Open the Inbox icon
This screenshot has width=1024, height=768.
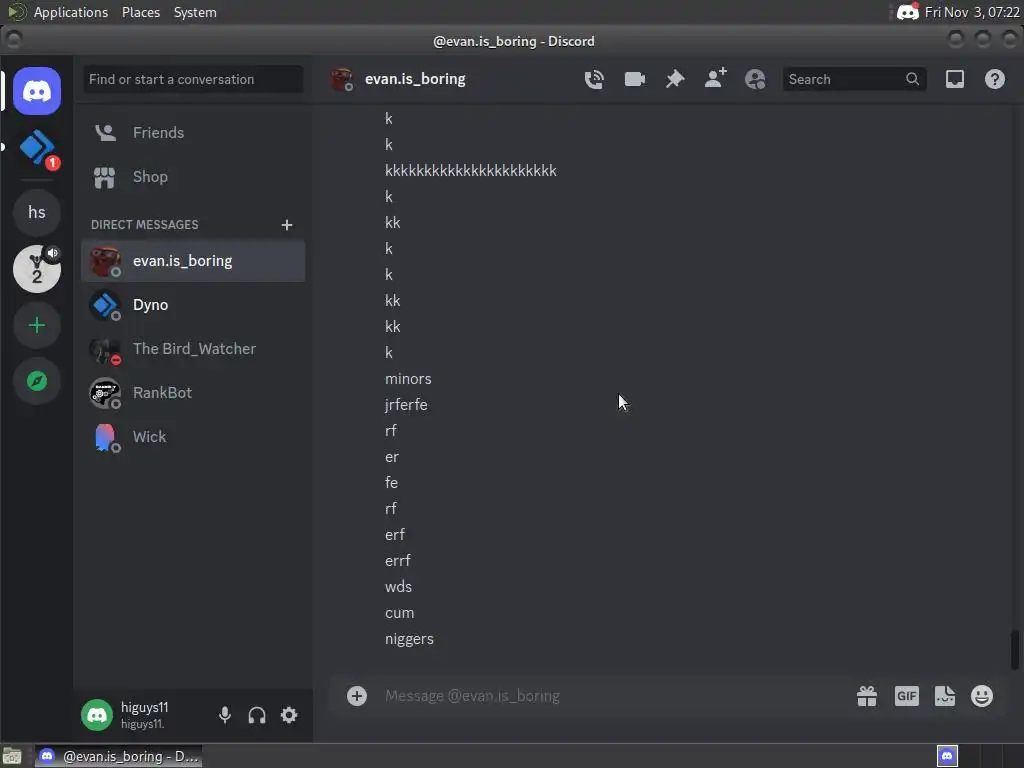(x=955, y=79)
